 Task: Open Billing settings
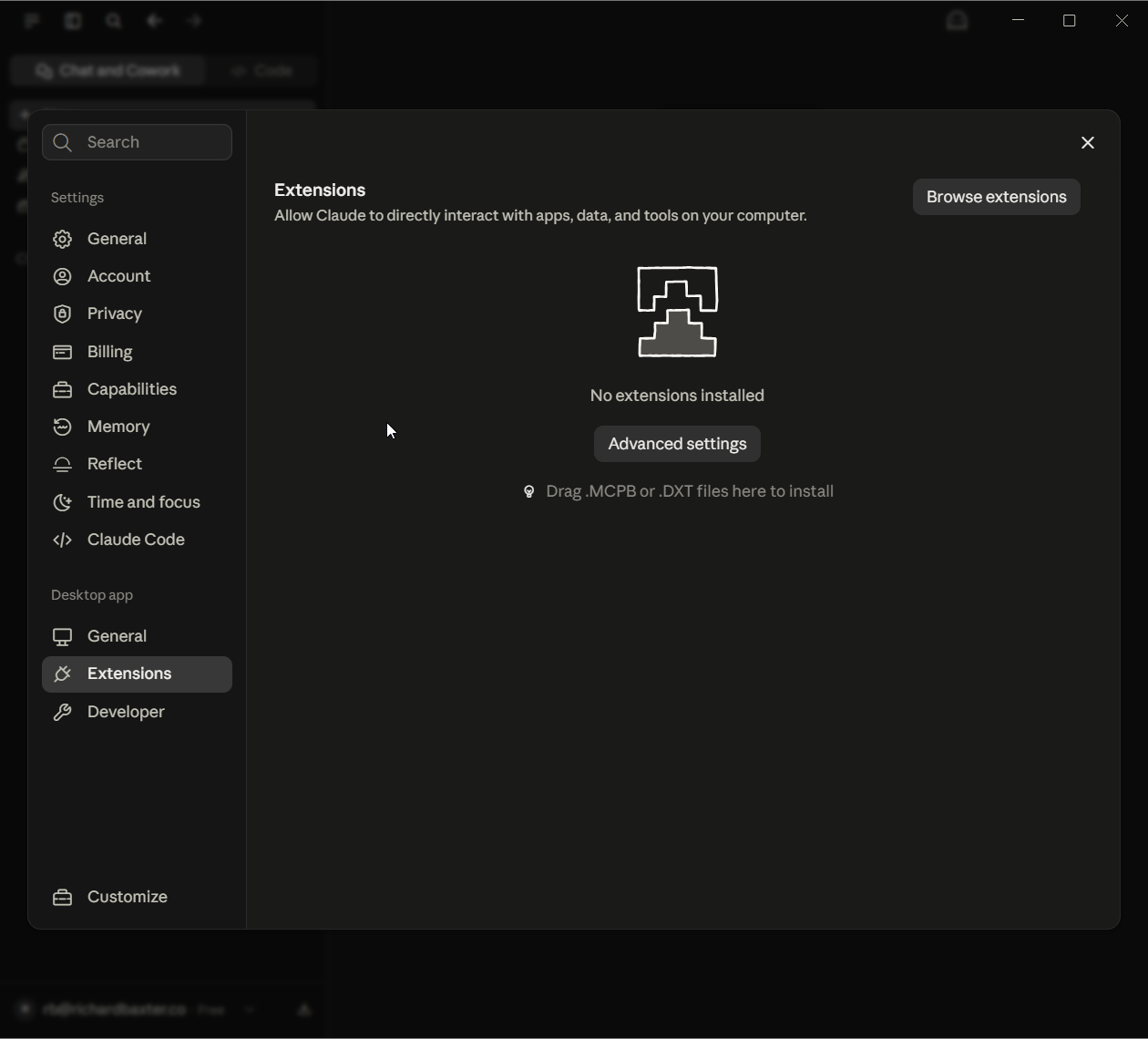pyautogui.click(x=137, y=352)
